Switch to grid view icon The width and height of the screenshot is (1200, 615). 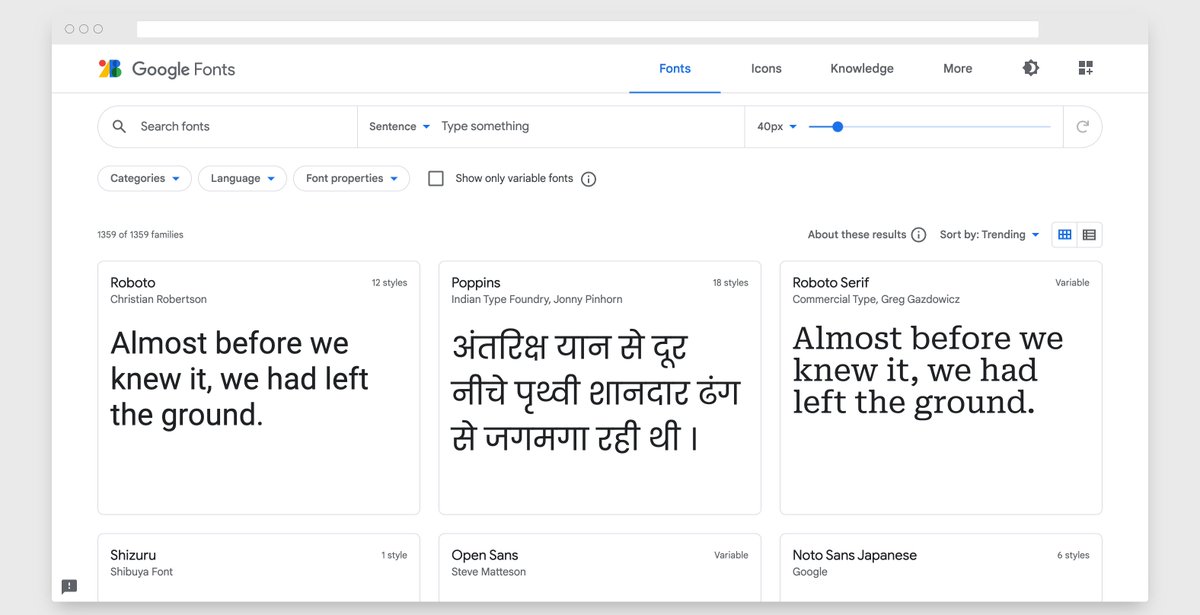1065,235
